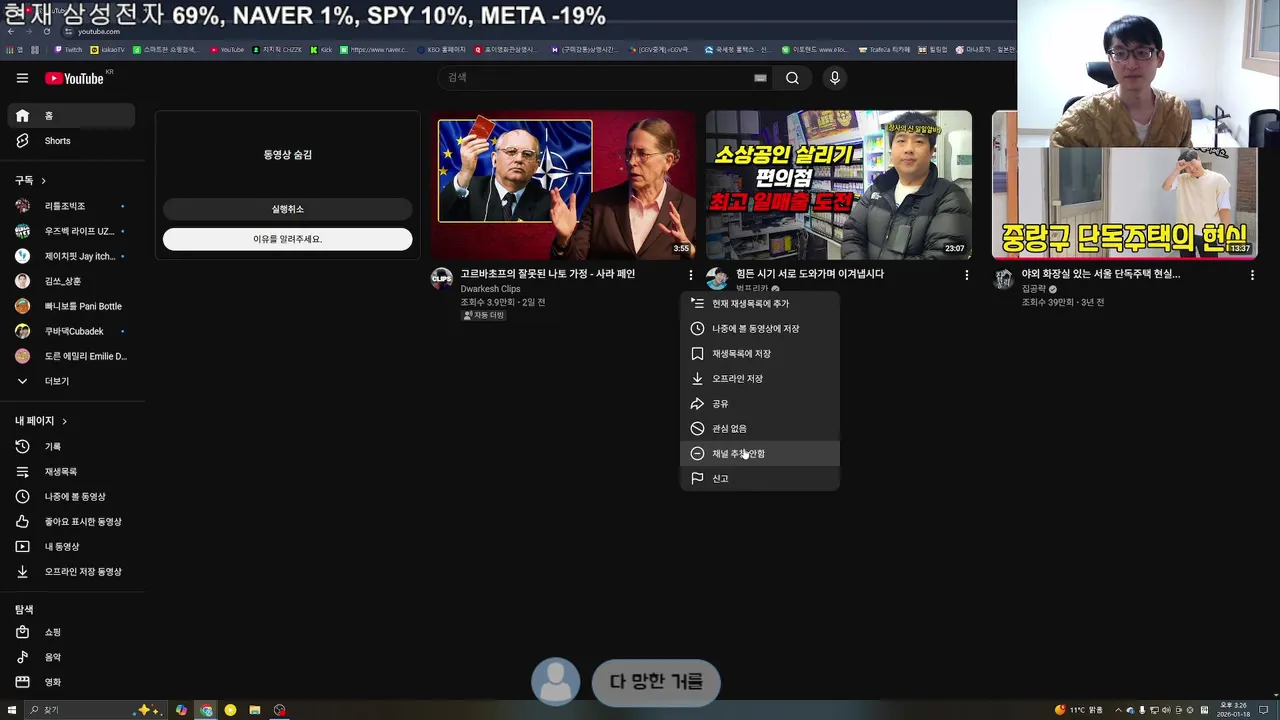Select 공유 in context menu
This screenshot has height=720, width=1280.
(760, 404)
